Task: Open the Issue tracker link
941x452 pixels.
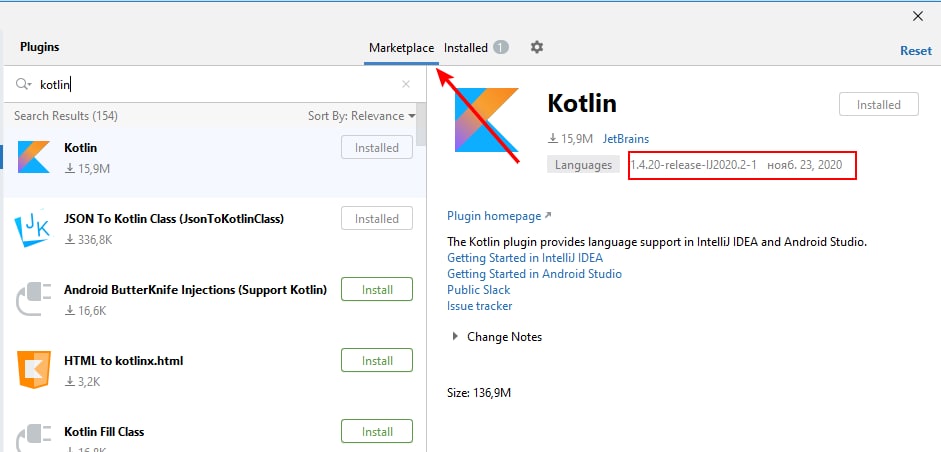Action: [480, 306]
